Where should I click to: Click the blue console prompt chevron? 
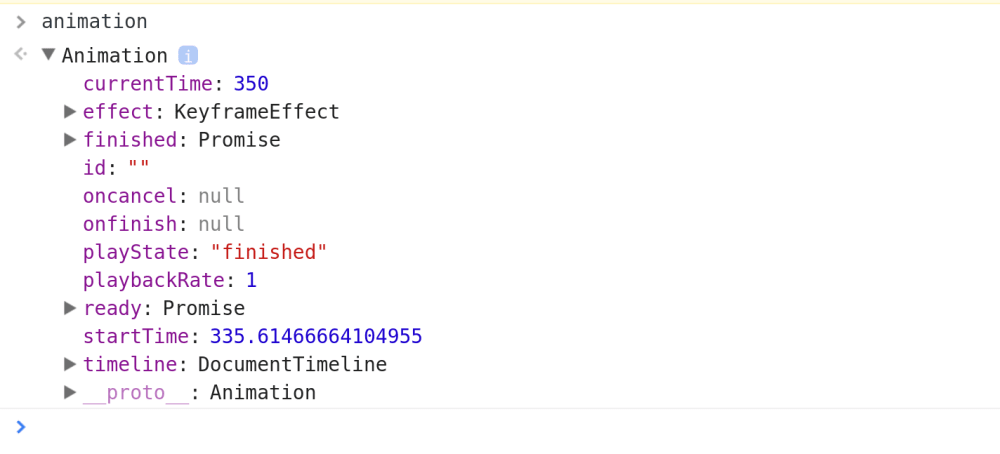point(20,427)
